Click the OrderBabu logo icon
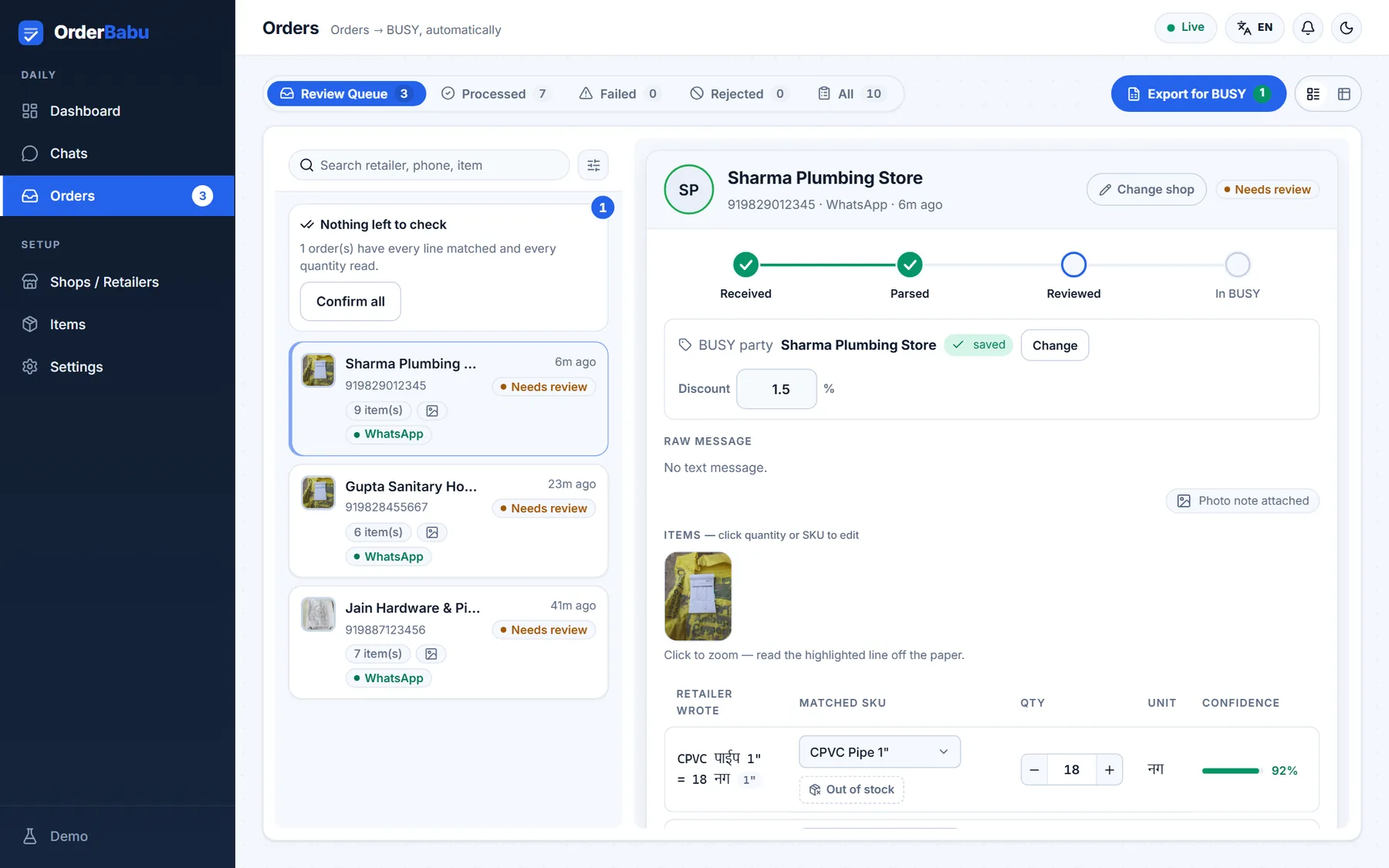Image resolution: width=1389 pixels, height=868 pixels. [31, 32]
